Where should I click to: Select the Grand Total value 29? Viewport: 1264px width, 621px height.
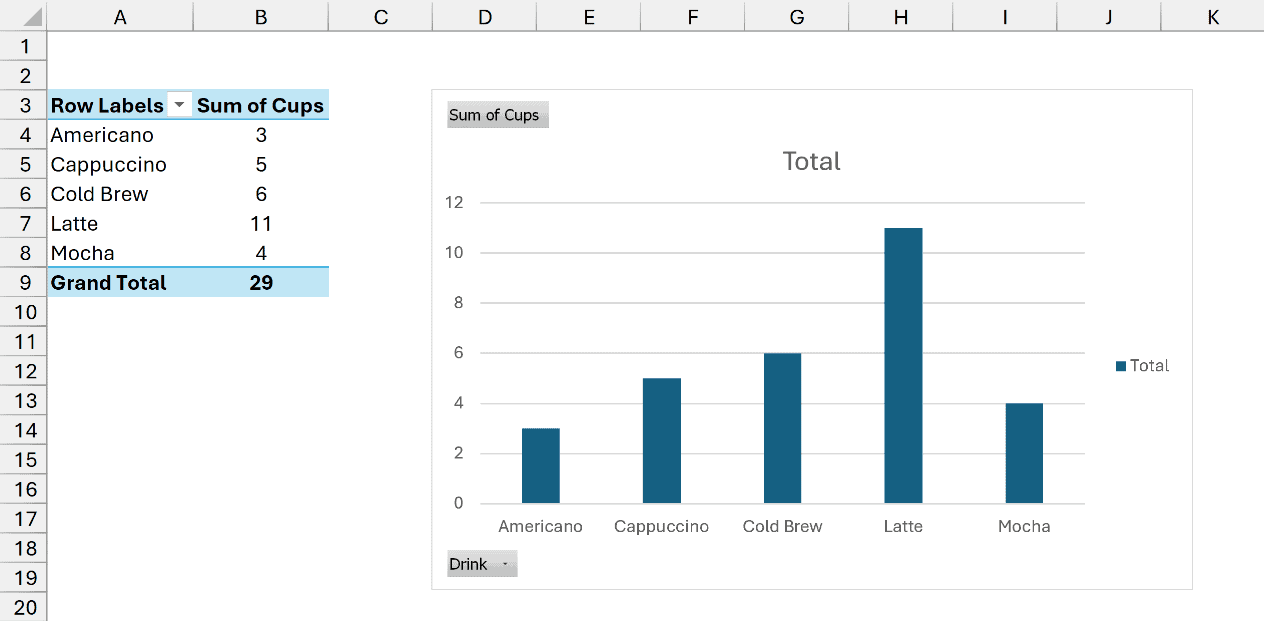point(261,282)
